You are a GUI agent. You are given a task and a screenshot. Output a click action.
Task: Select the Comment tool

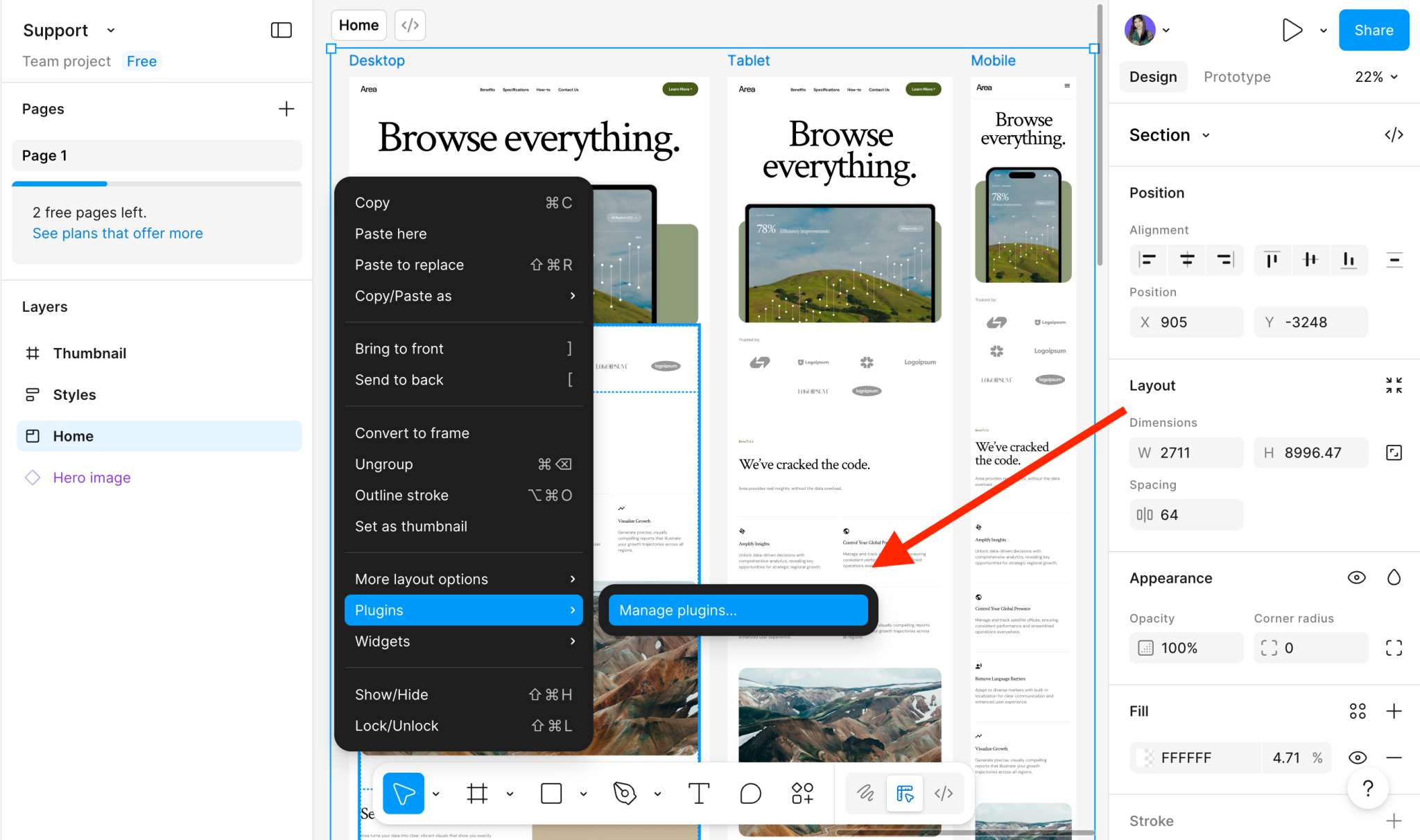750,793
